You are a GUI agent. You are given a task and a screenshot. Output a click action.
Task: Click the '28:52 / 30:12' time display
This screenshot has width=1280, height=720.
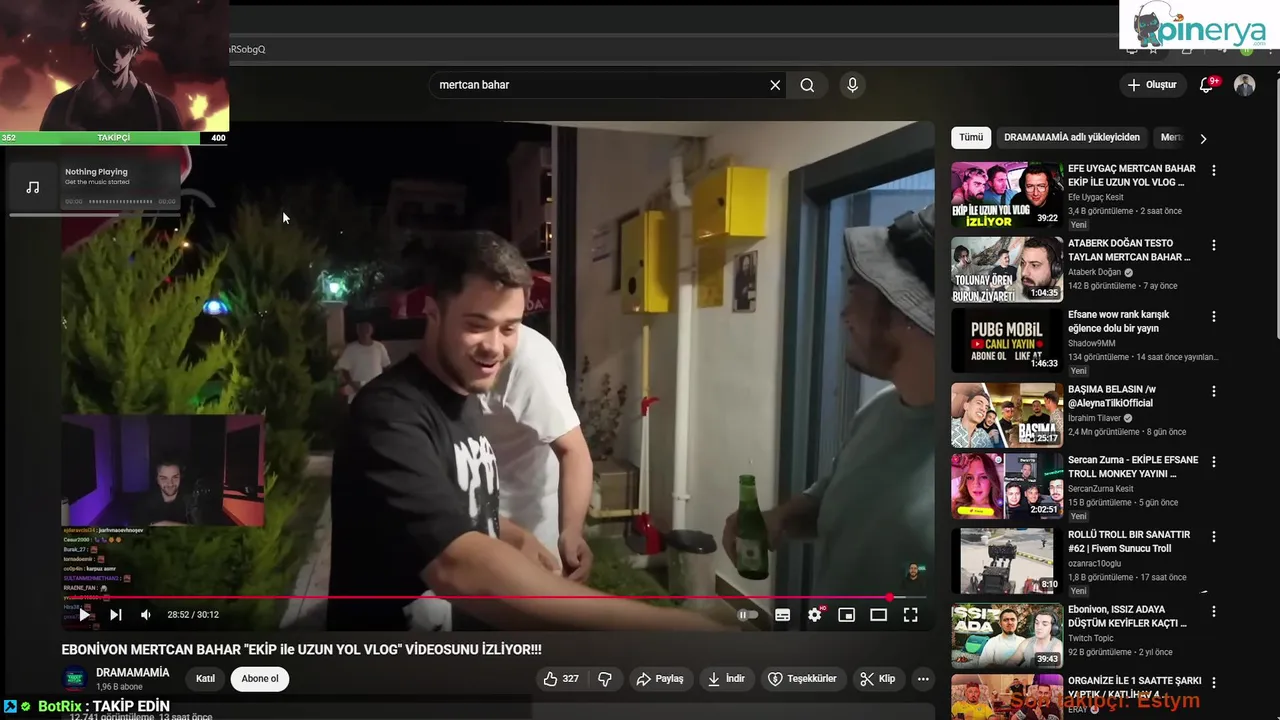193,615
